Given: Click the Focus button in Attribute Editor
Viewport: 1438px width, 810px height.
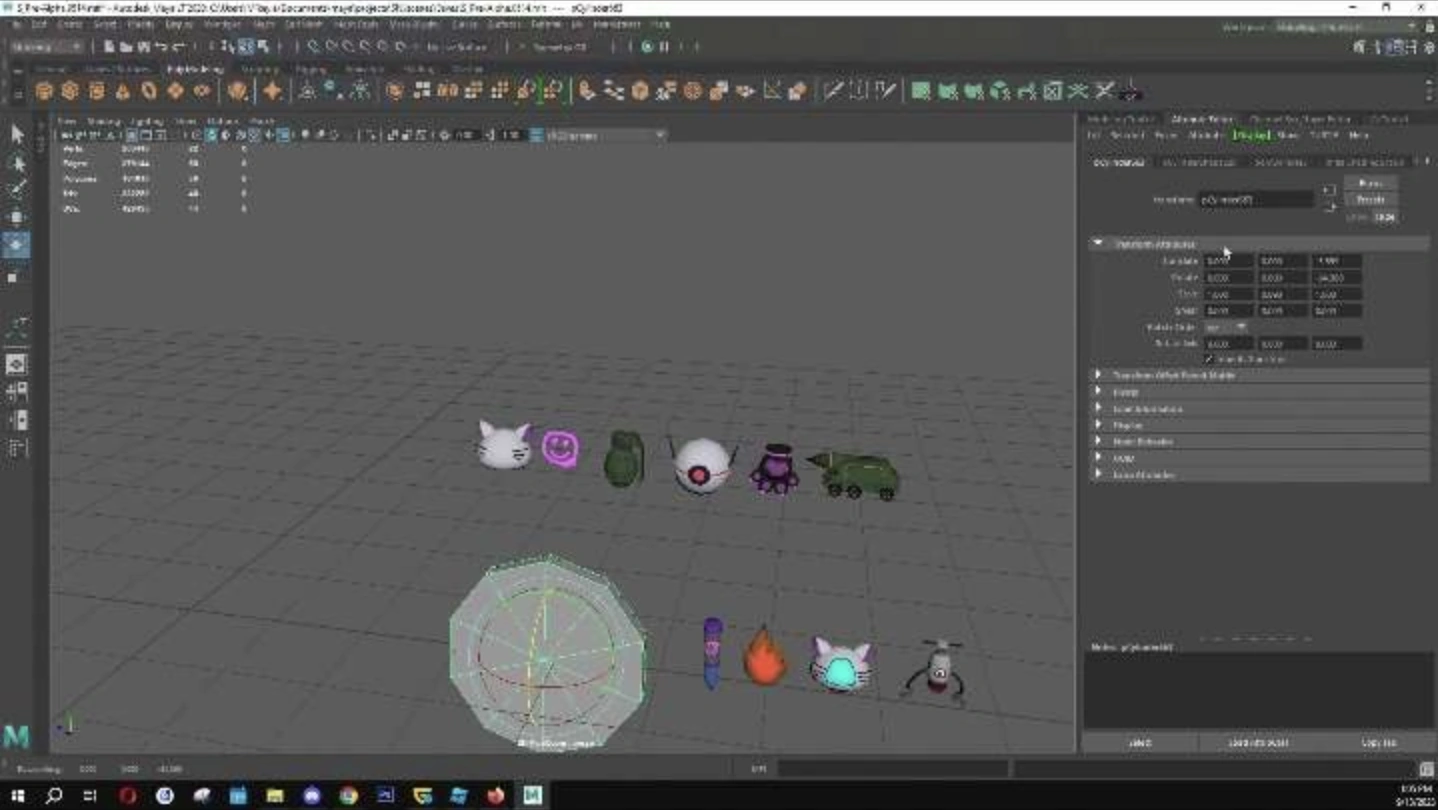Looking at the screenshot, I should click(1370, 183).
